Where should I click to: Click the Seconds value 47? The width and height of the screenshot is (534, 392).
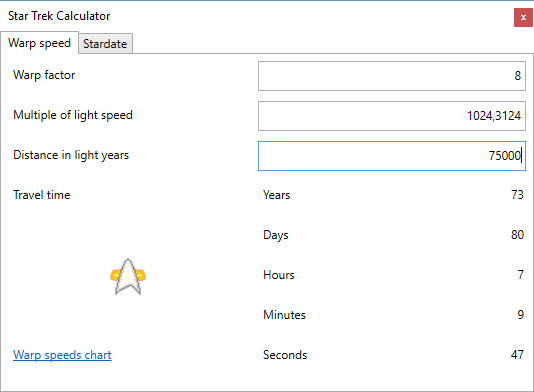(517, 355)
